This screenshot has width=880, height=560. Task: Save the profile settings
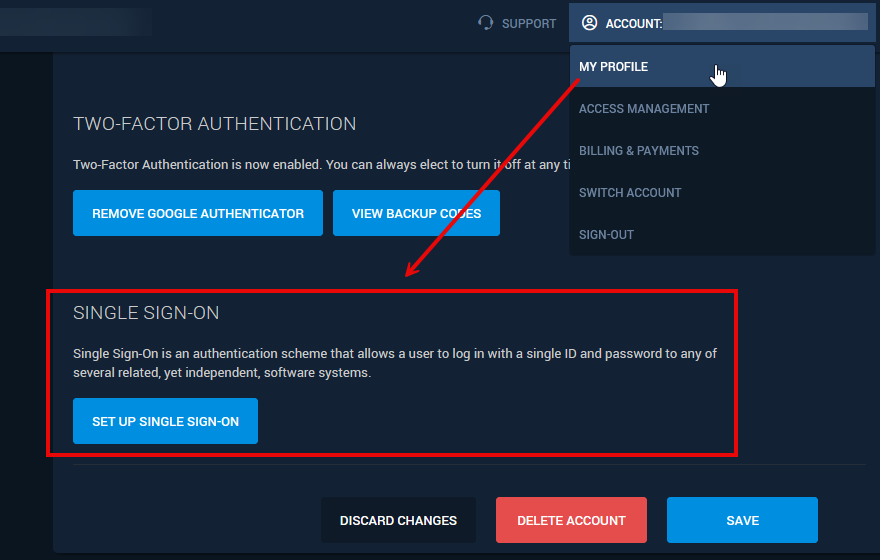point(742,520)
